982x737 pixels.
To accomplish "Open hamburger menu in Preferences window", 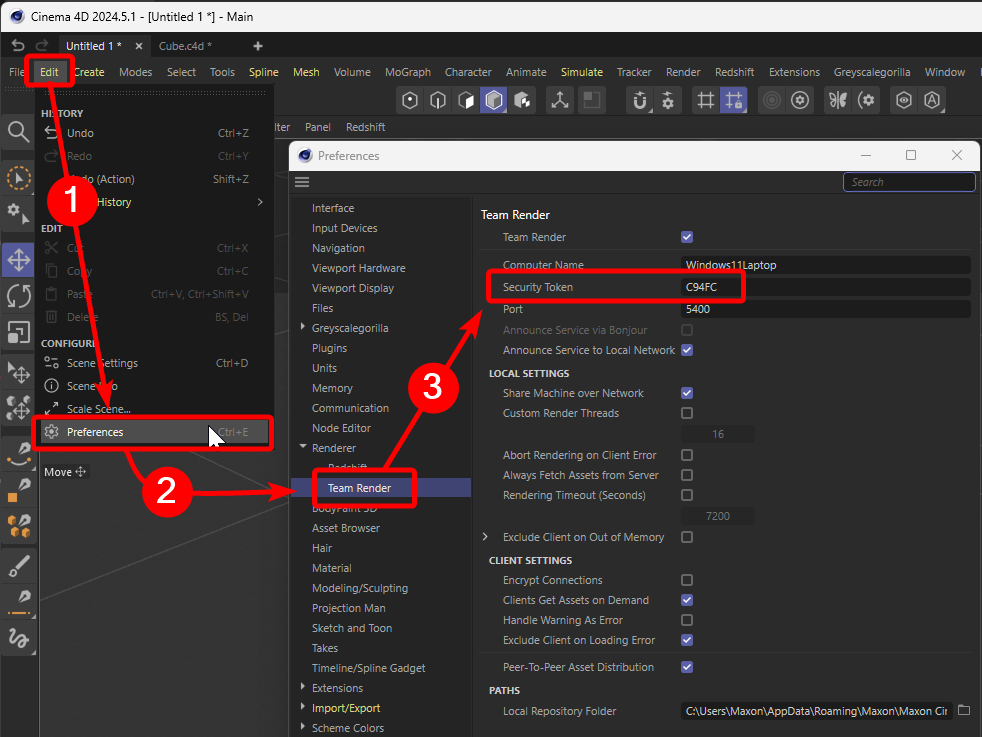I will (302, 182).
